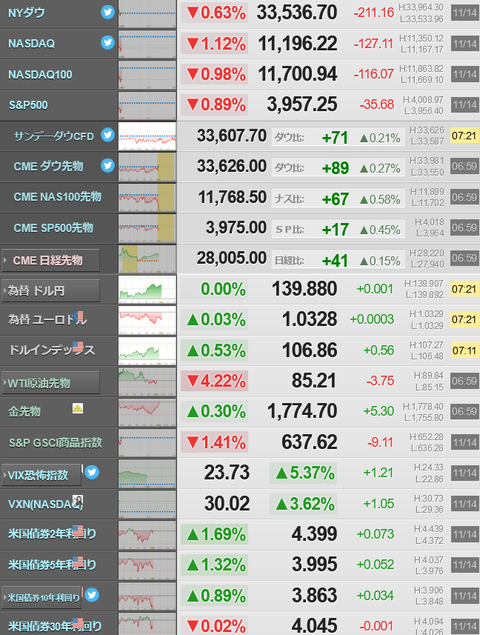The image size is (480, 635).
Task: Click the Twitter icon beside CME ダウ先物
Action: tap(108, 165)
